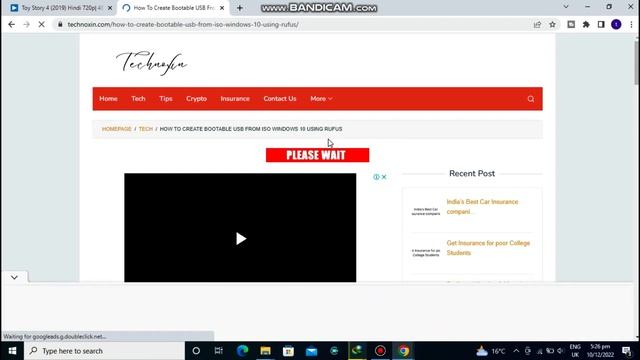Open the Chrome three-dot menu

tap(631, 24)
